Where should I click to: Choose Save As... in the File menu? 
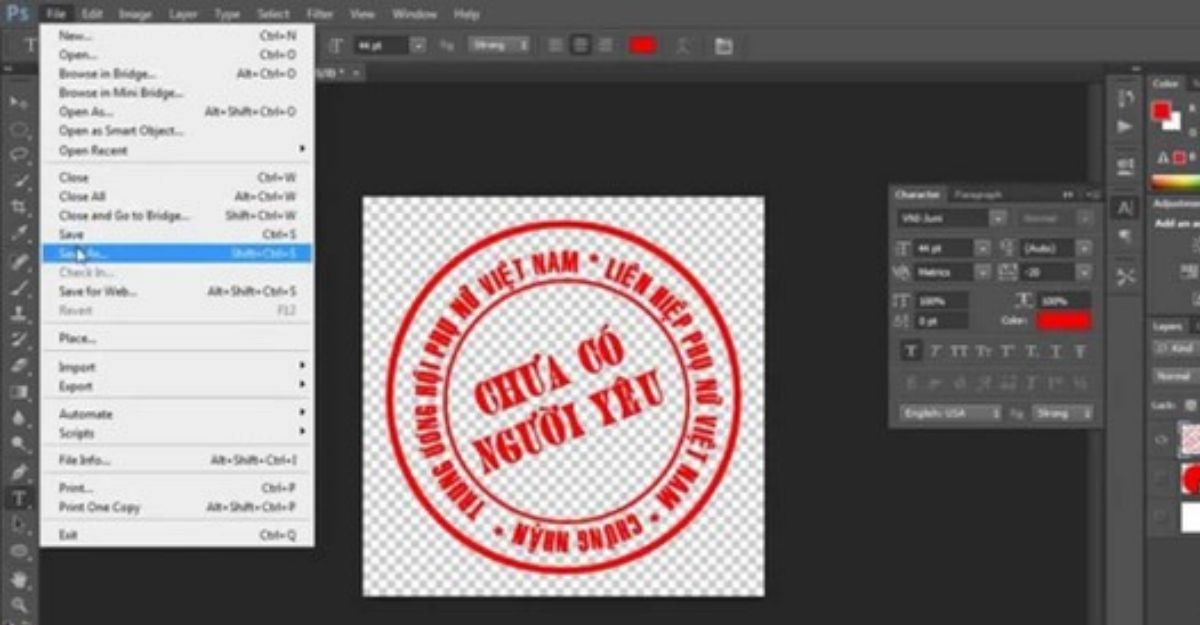coord(177,254)
